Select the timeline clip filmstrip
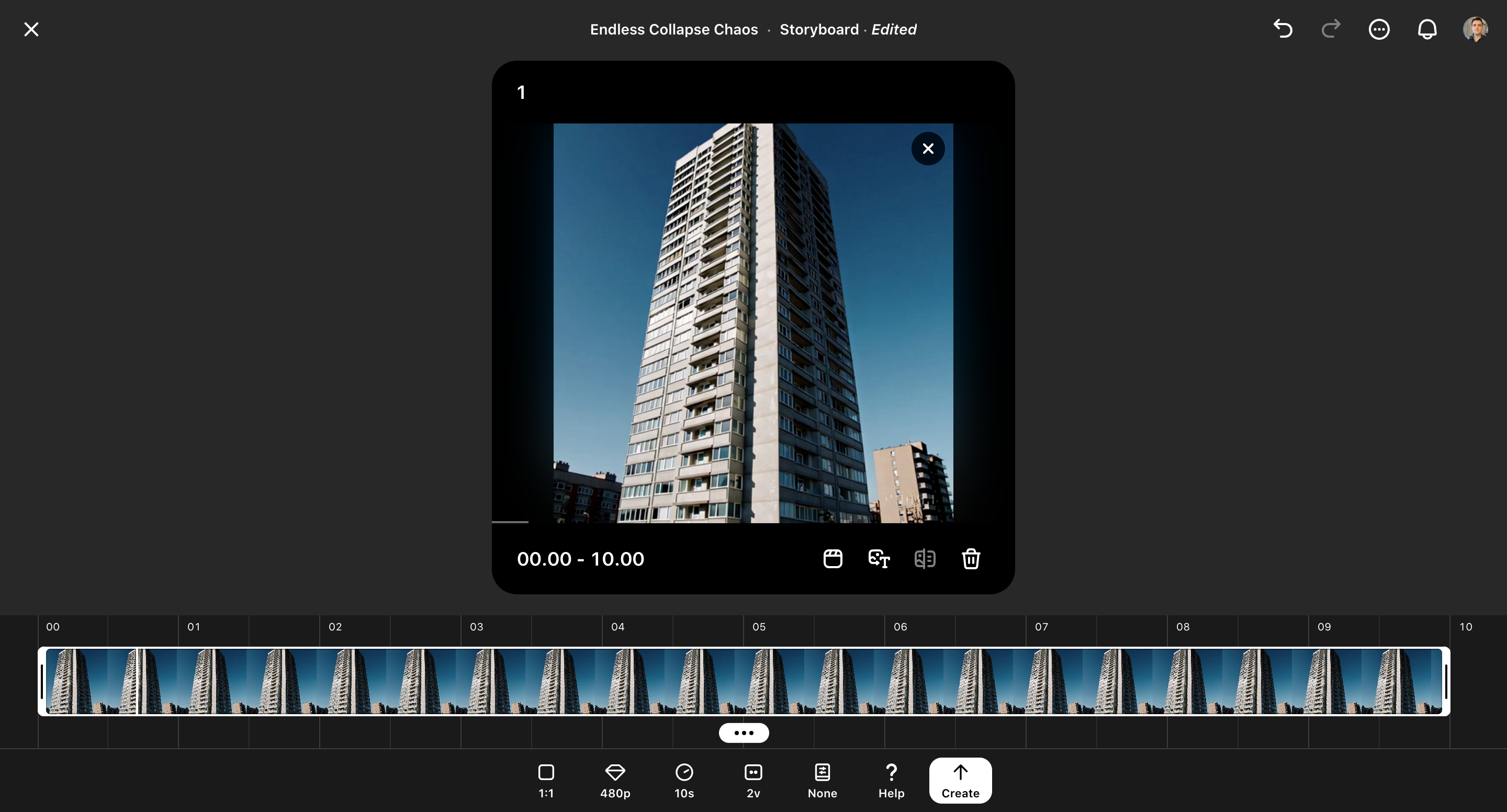The image size is (1507, 812). click(x=744, y=681)
